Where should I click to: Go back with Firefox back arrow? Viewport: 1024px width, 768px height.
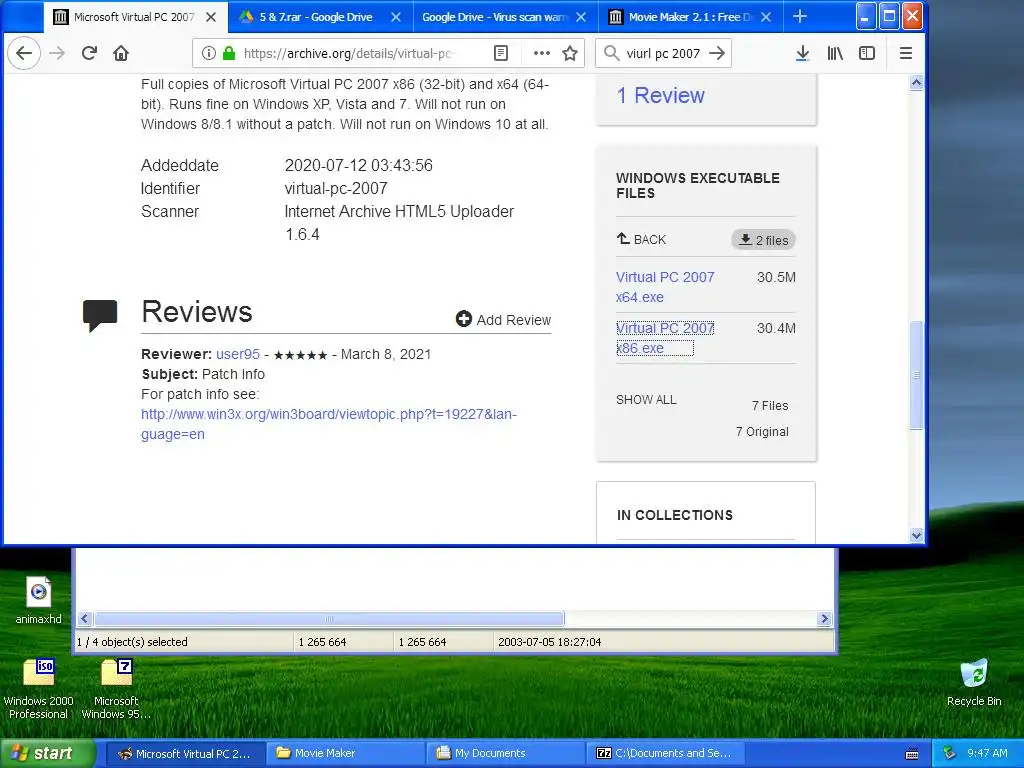[x=24, y=53]
